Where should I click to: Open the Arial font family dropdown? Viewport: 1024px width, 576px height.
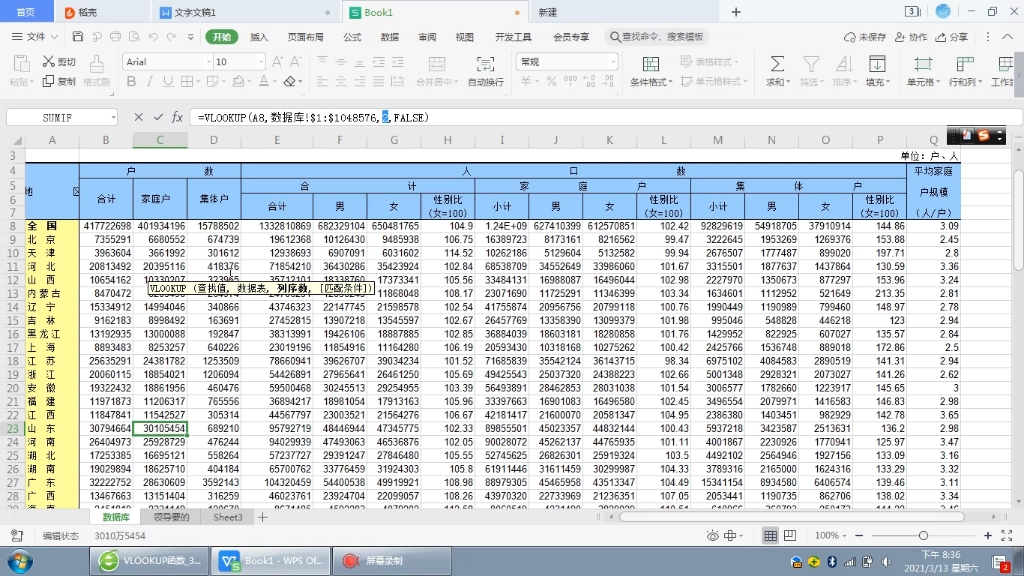click(x=209, y=62)
